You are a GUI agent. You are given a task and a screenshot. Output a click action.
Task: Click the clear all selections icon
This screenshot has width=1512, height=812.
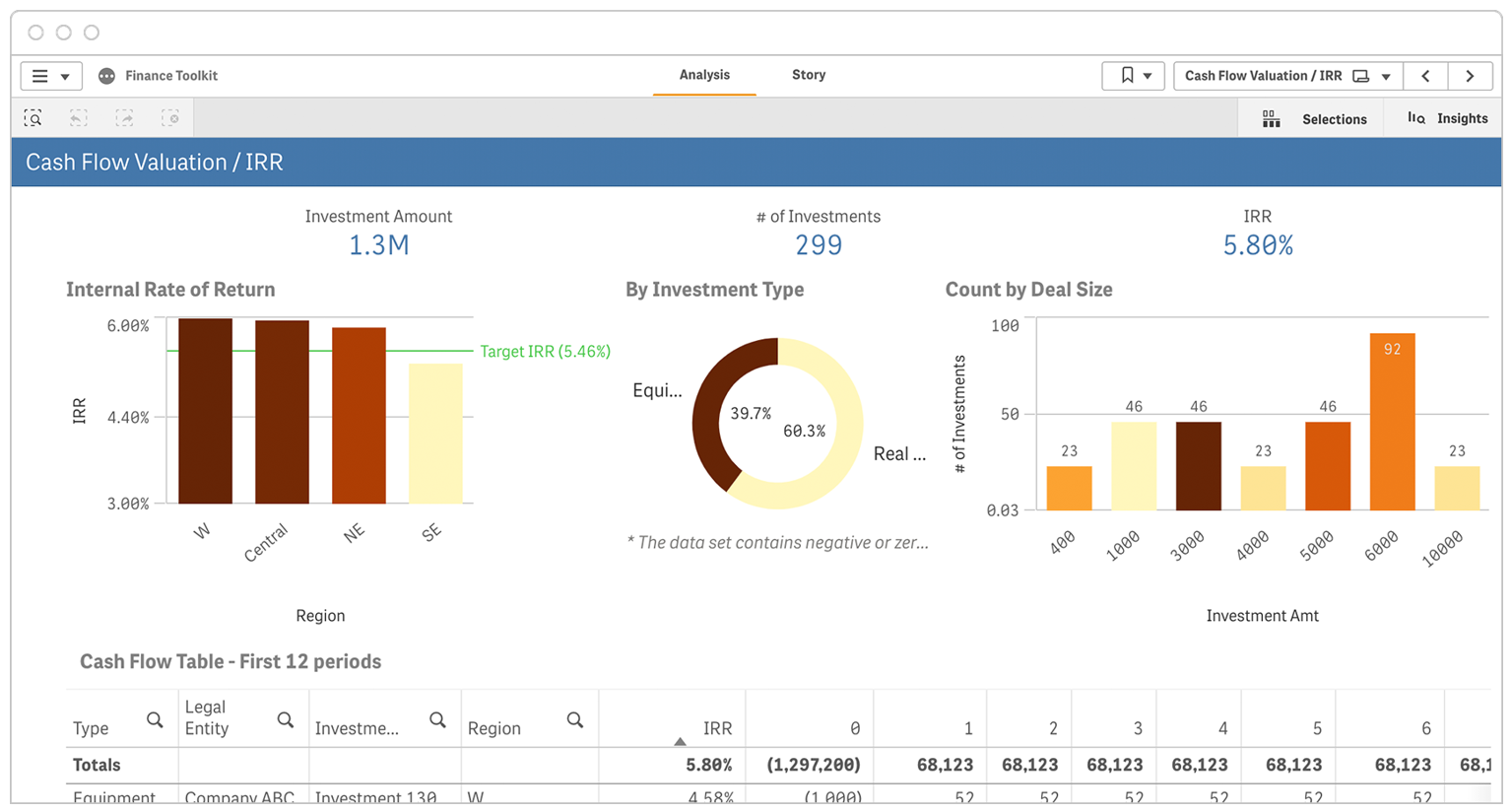pos(170,118)
